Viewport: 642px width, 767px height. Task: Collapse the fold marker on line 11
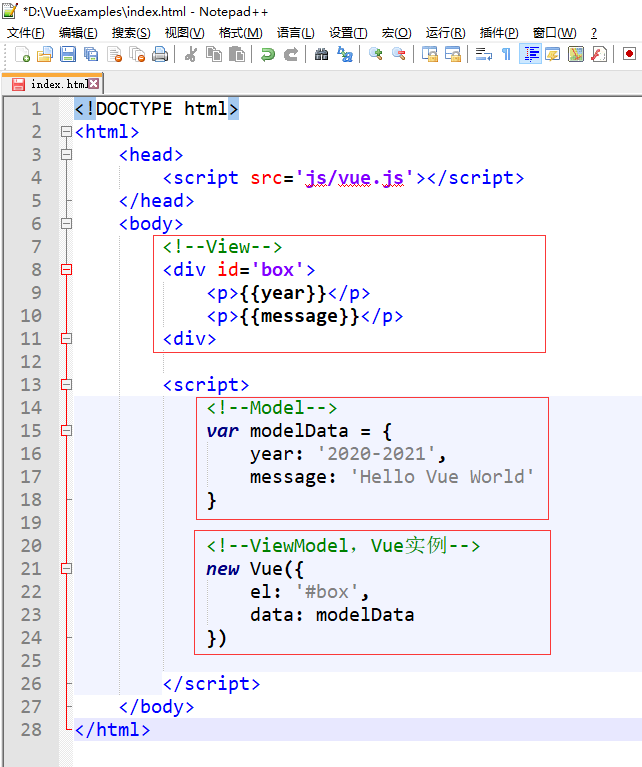67,338
